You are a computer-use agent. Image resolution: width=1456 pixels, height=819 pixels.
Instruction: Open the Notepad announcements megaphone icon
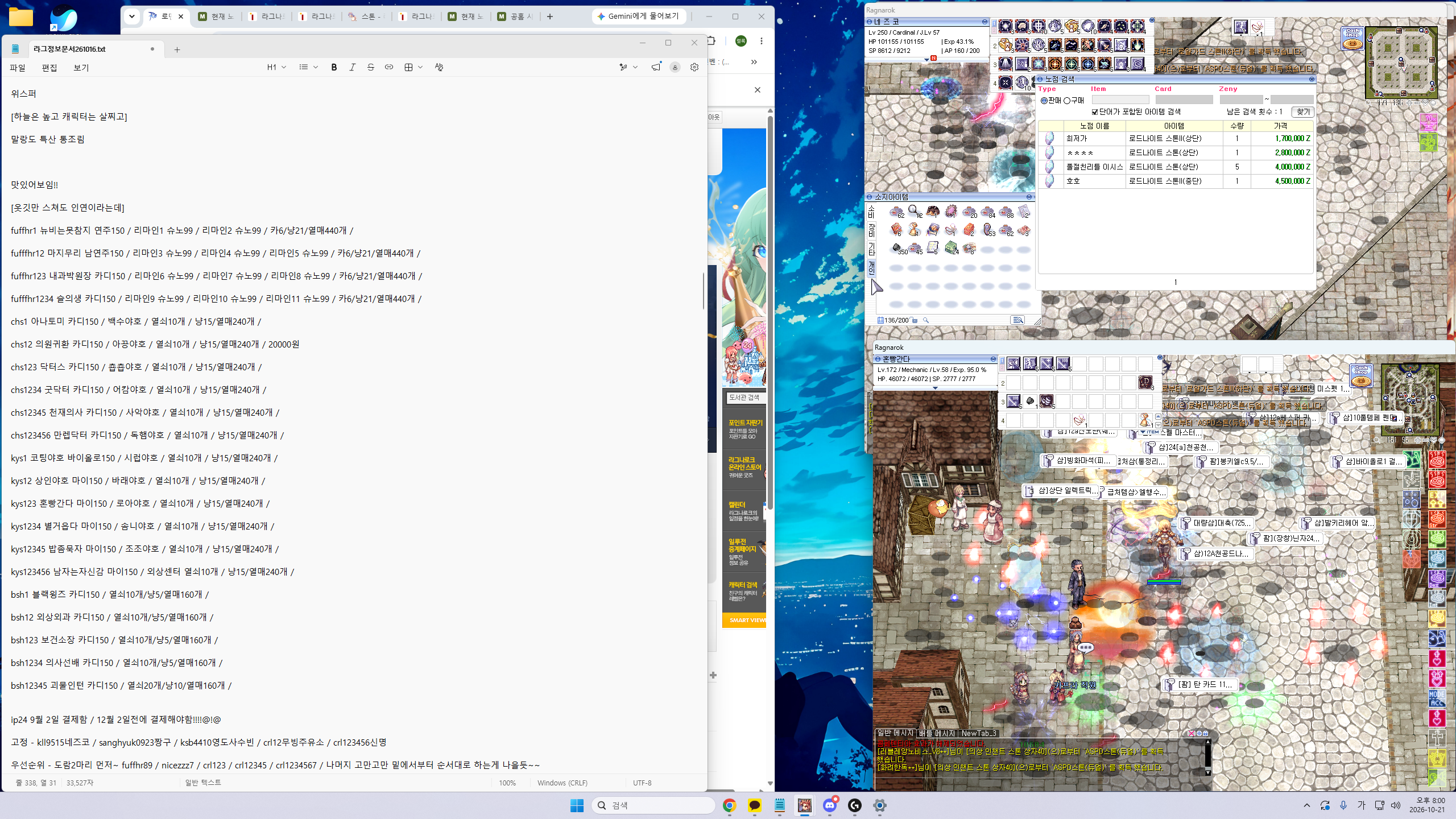point(656,67)
